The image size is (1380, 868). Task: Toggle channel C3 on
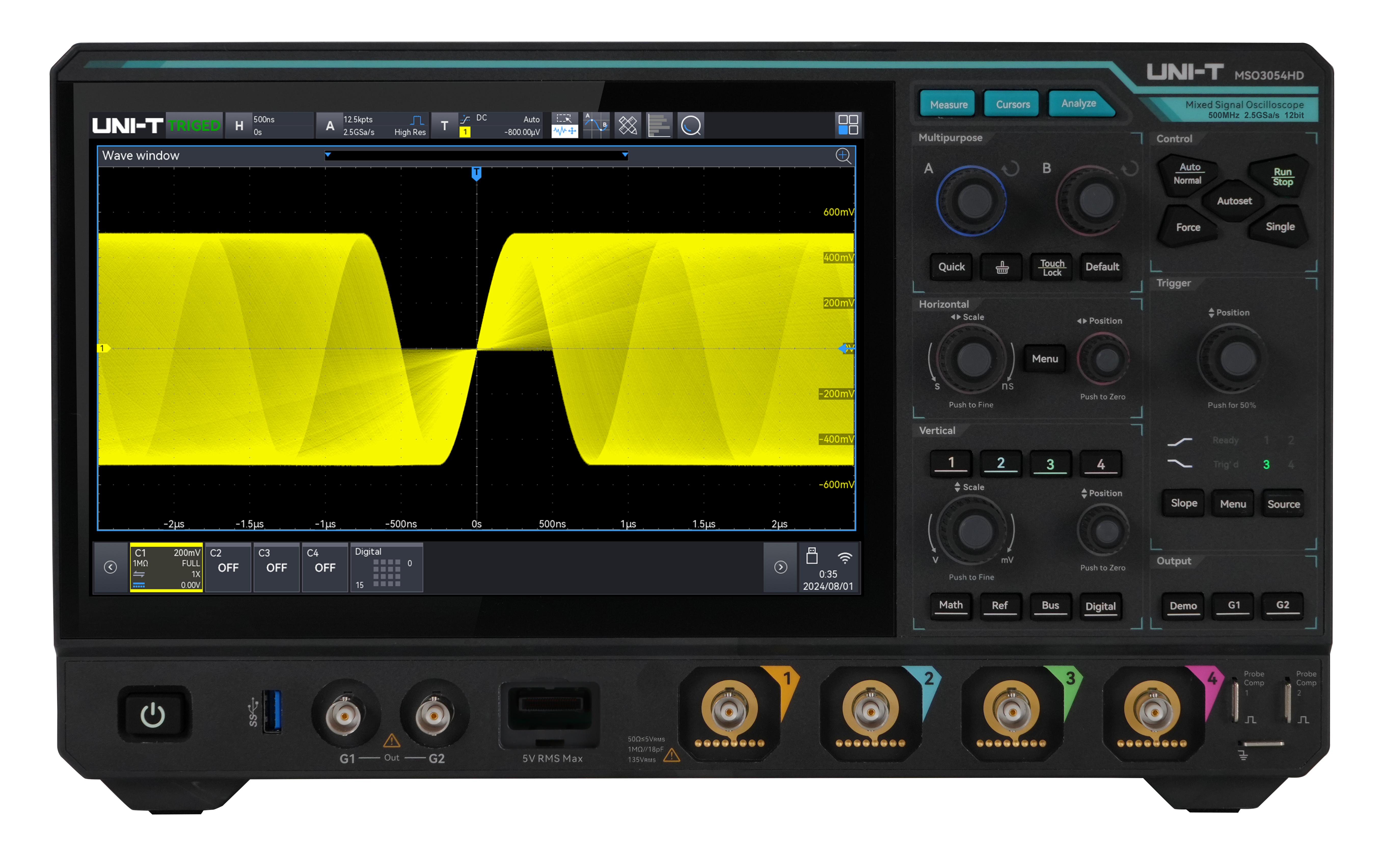tap(276, 567)
